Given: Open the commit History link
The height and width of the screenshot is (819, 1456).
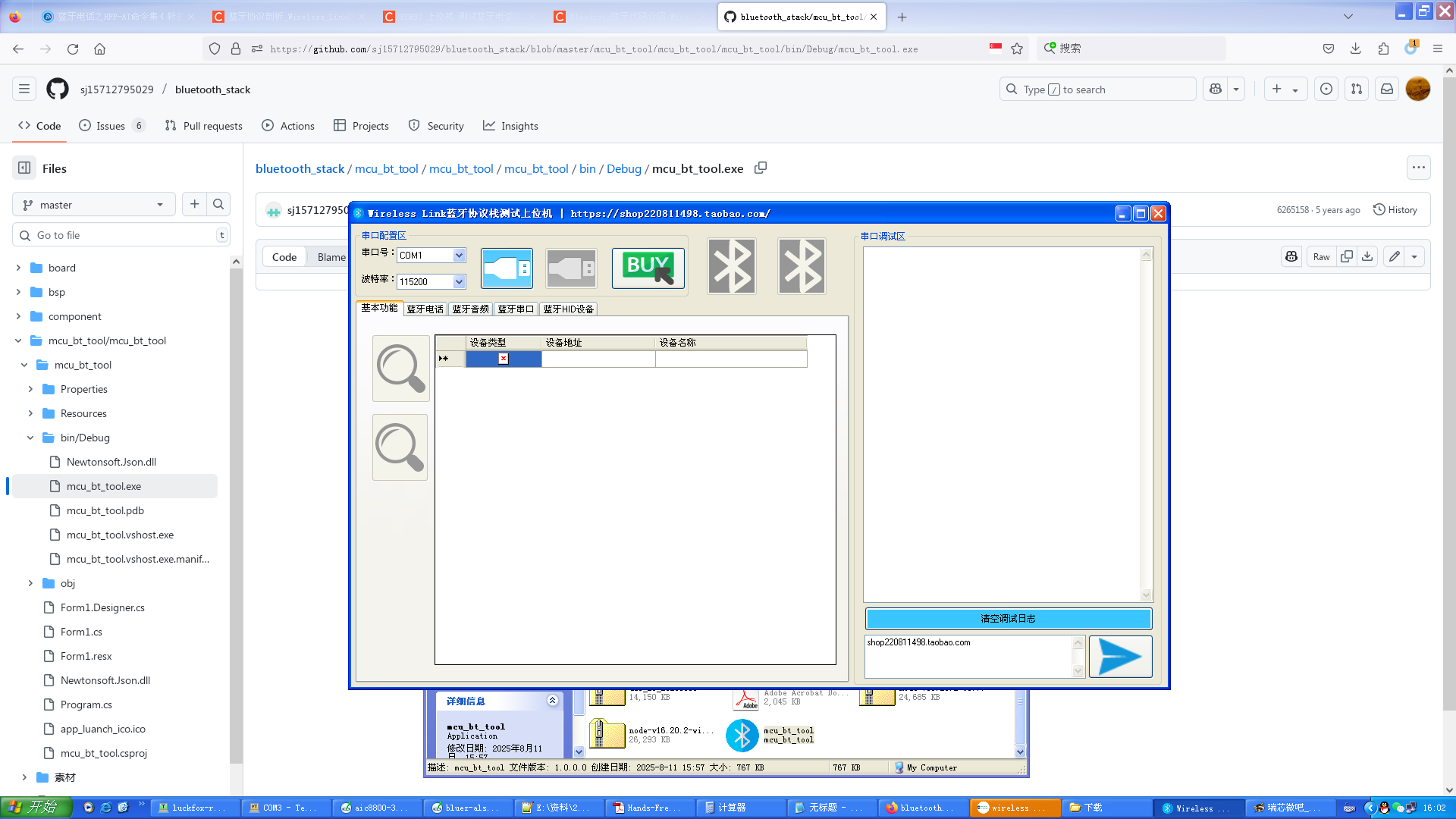Looking at the screenshot, I should 1395,210.
